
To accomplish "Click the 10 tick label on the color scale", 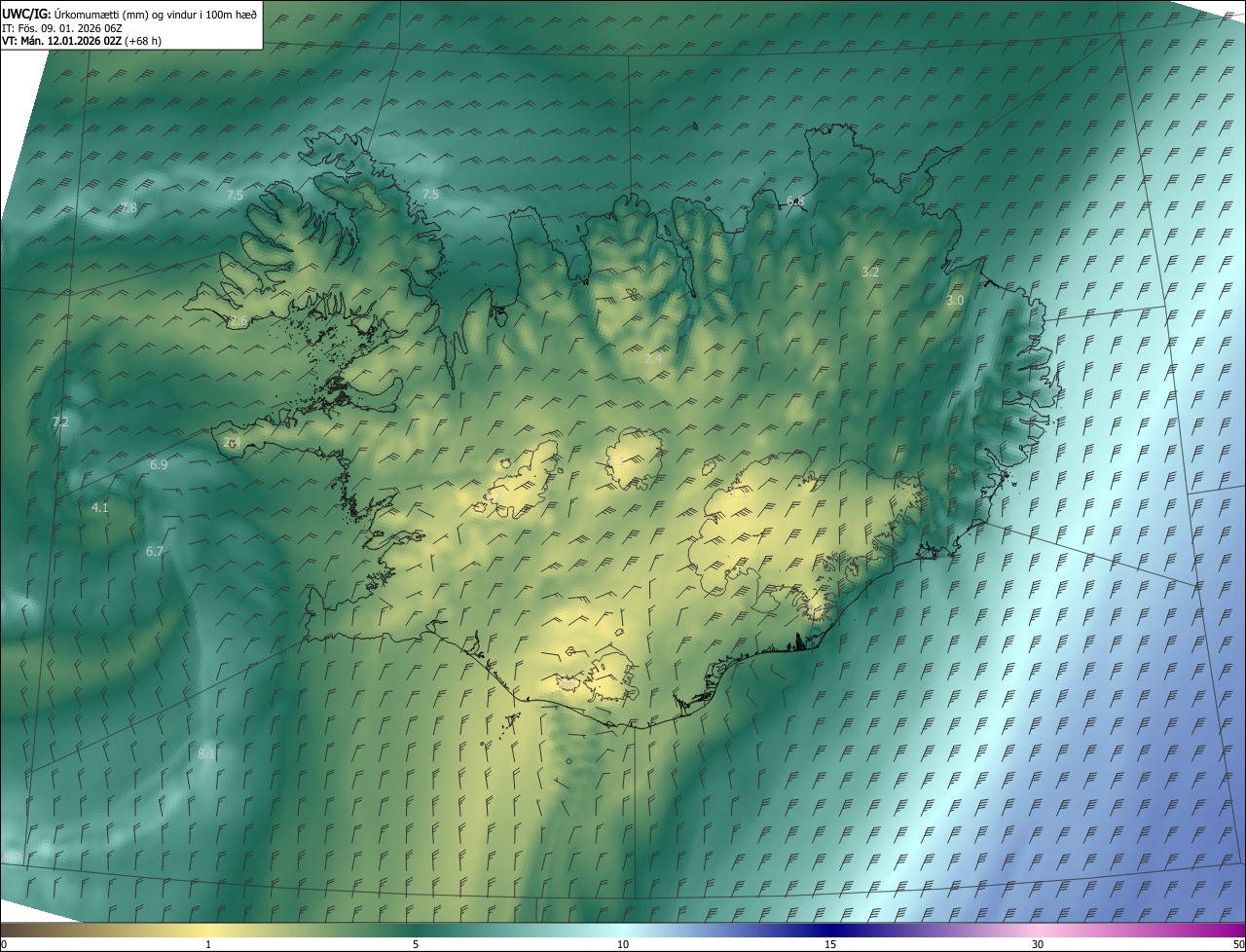I will [623, 944].
